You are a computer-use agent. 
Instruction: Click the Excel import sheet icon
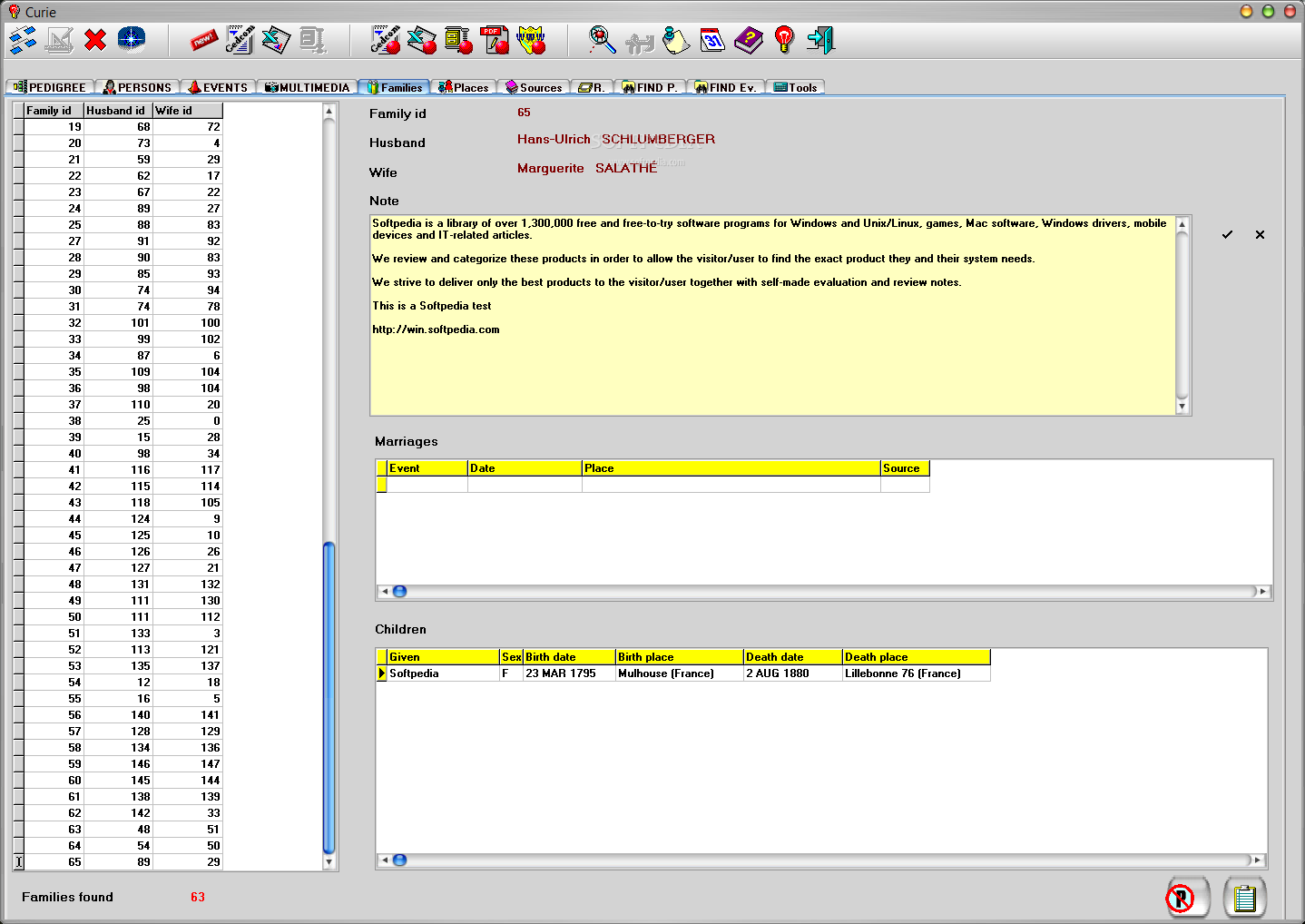pyautogui.click(x=276, y=40)
